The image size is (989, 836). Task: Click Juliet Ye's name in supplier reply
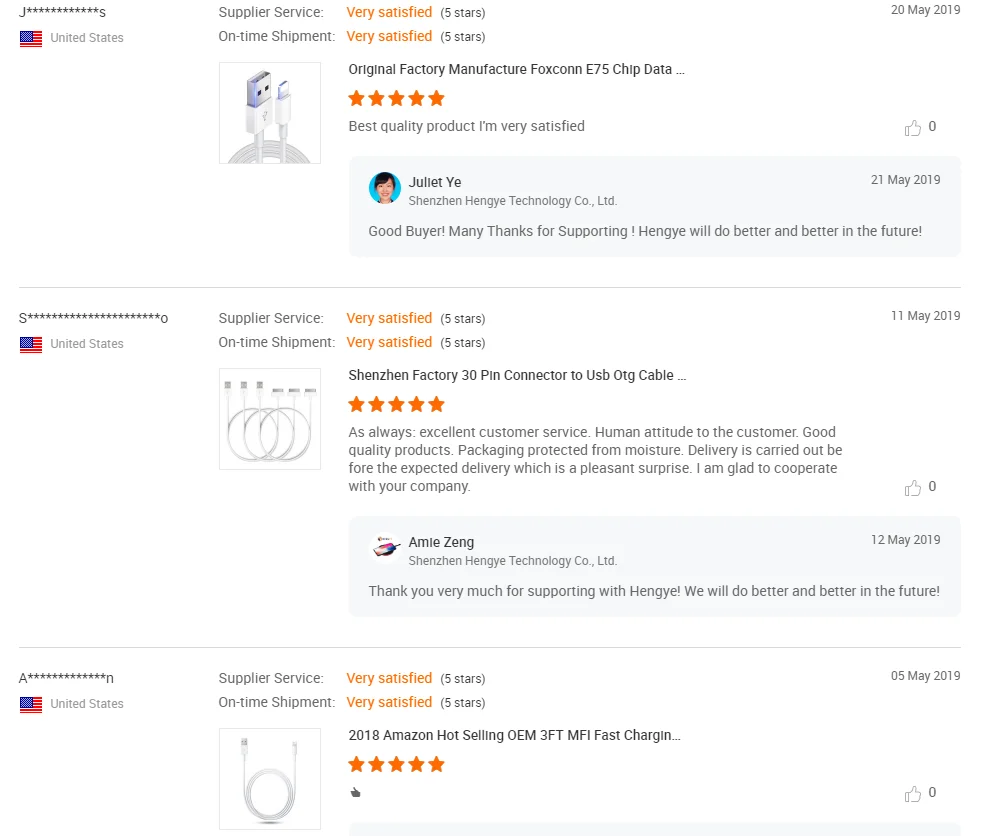click(x=435, y=182)
